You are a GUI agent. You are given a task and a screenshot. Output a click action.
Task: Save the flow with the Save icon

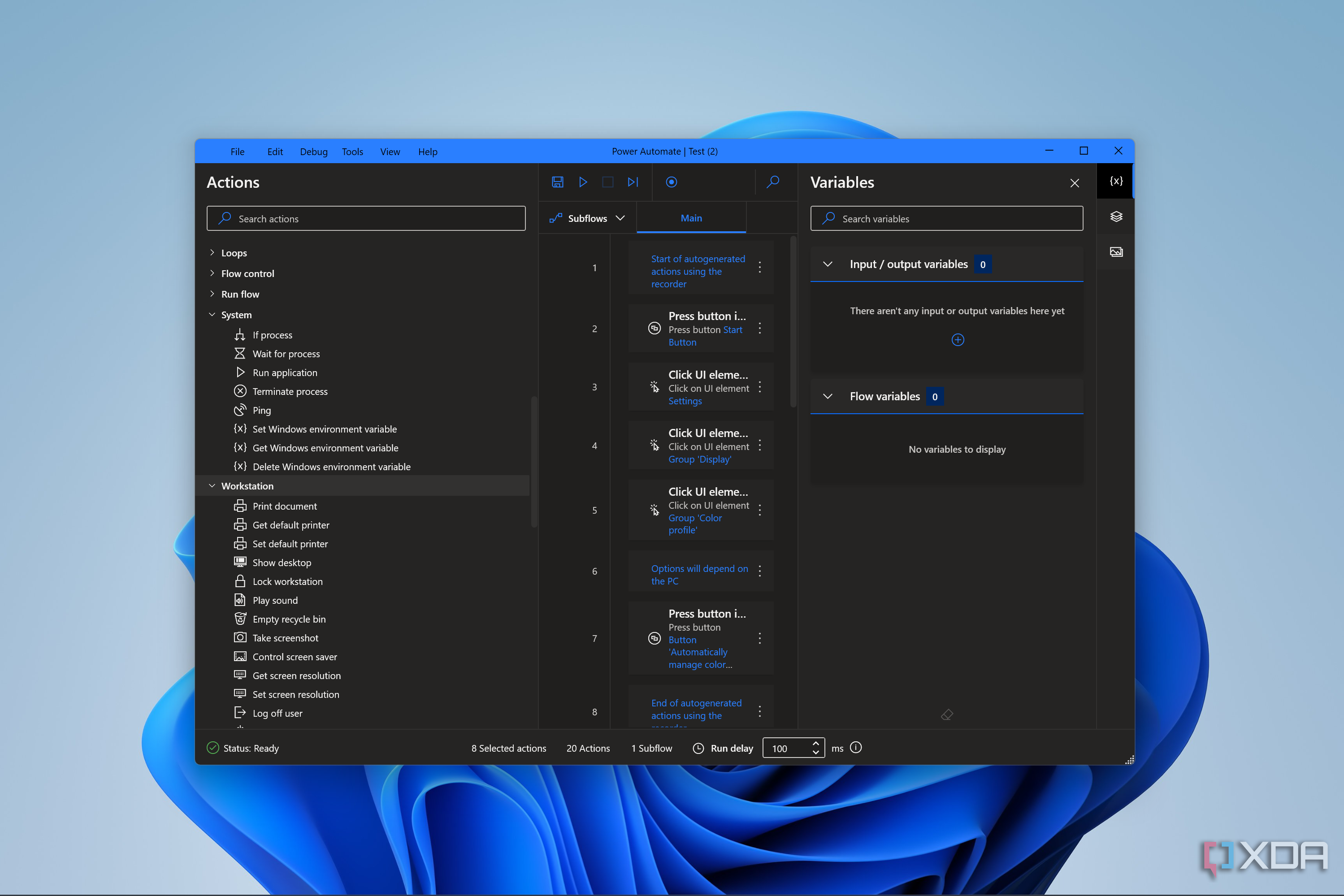(558, 182)
